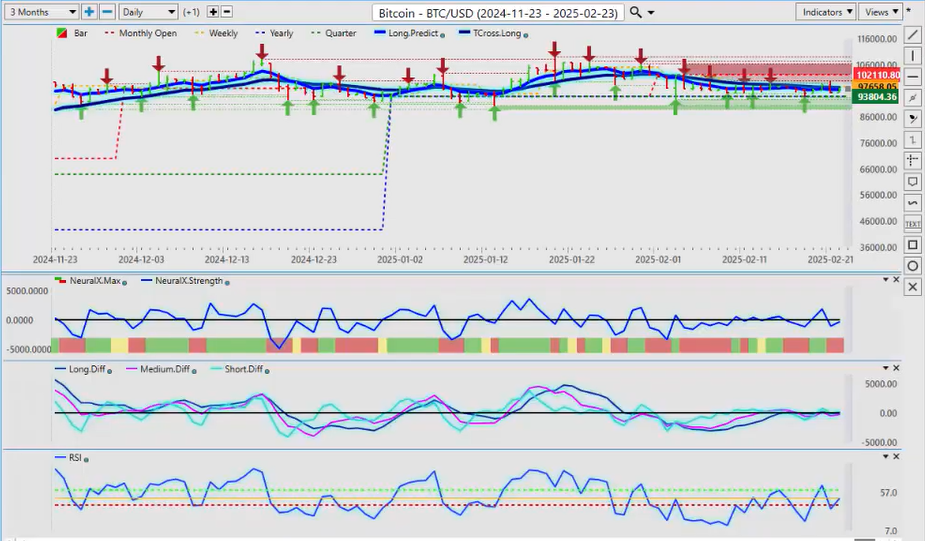Click the RSI settings dot
The height and width of the screenshot is (541, 925).
[x=86, y=460]
